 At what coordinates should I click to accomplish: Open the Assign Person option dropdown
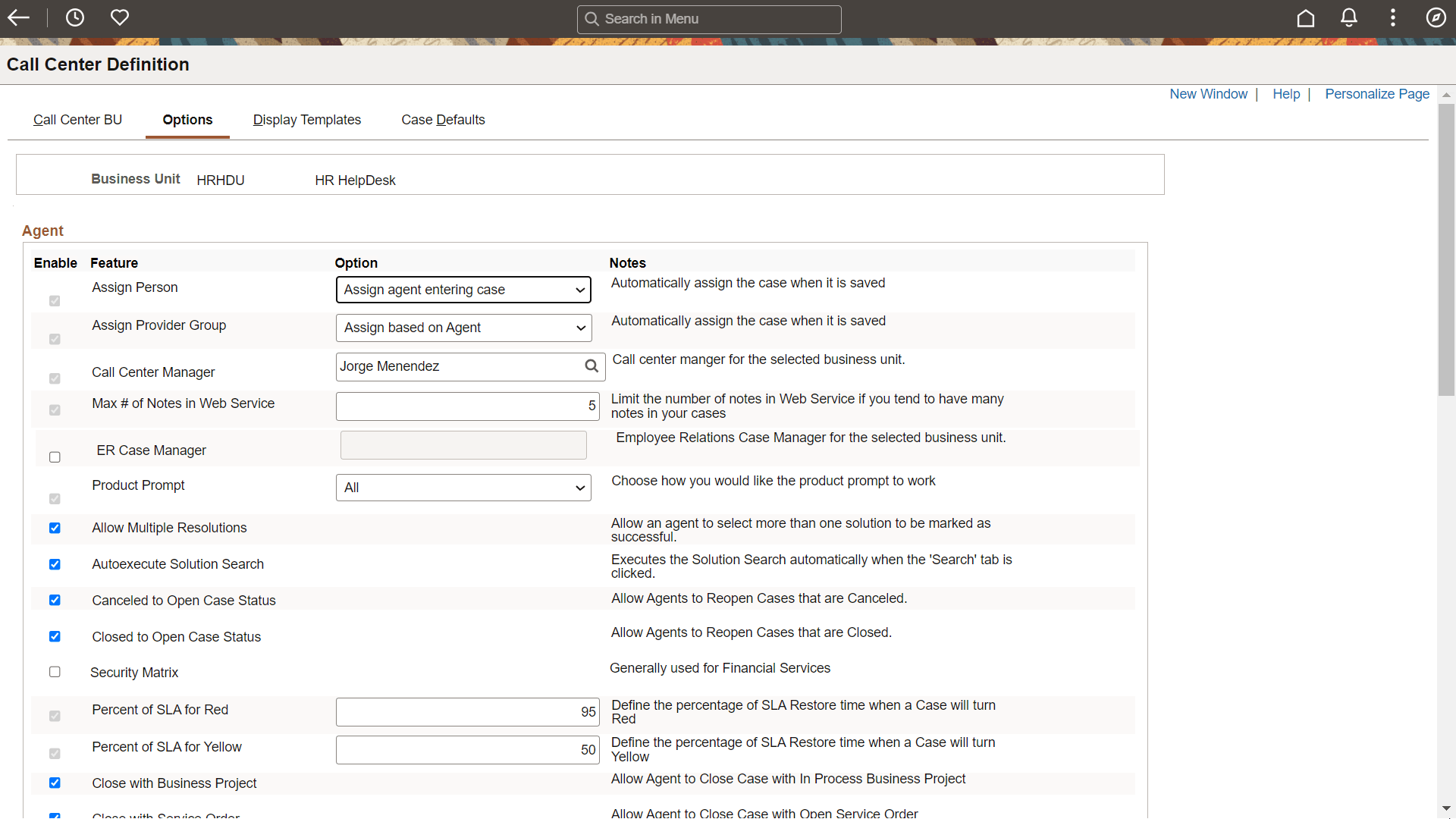[x=463, y=290]
